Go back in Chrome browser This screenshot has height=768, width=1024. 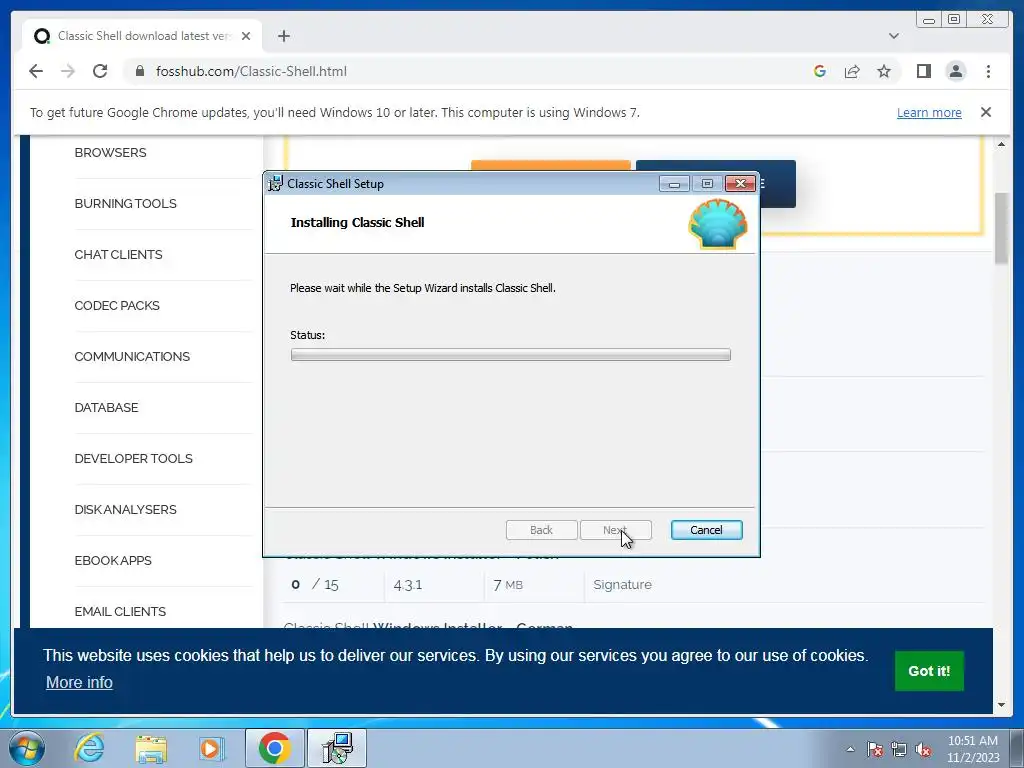point(36,71)
